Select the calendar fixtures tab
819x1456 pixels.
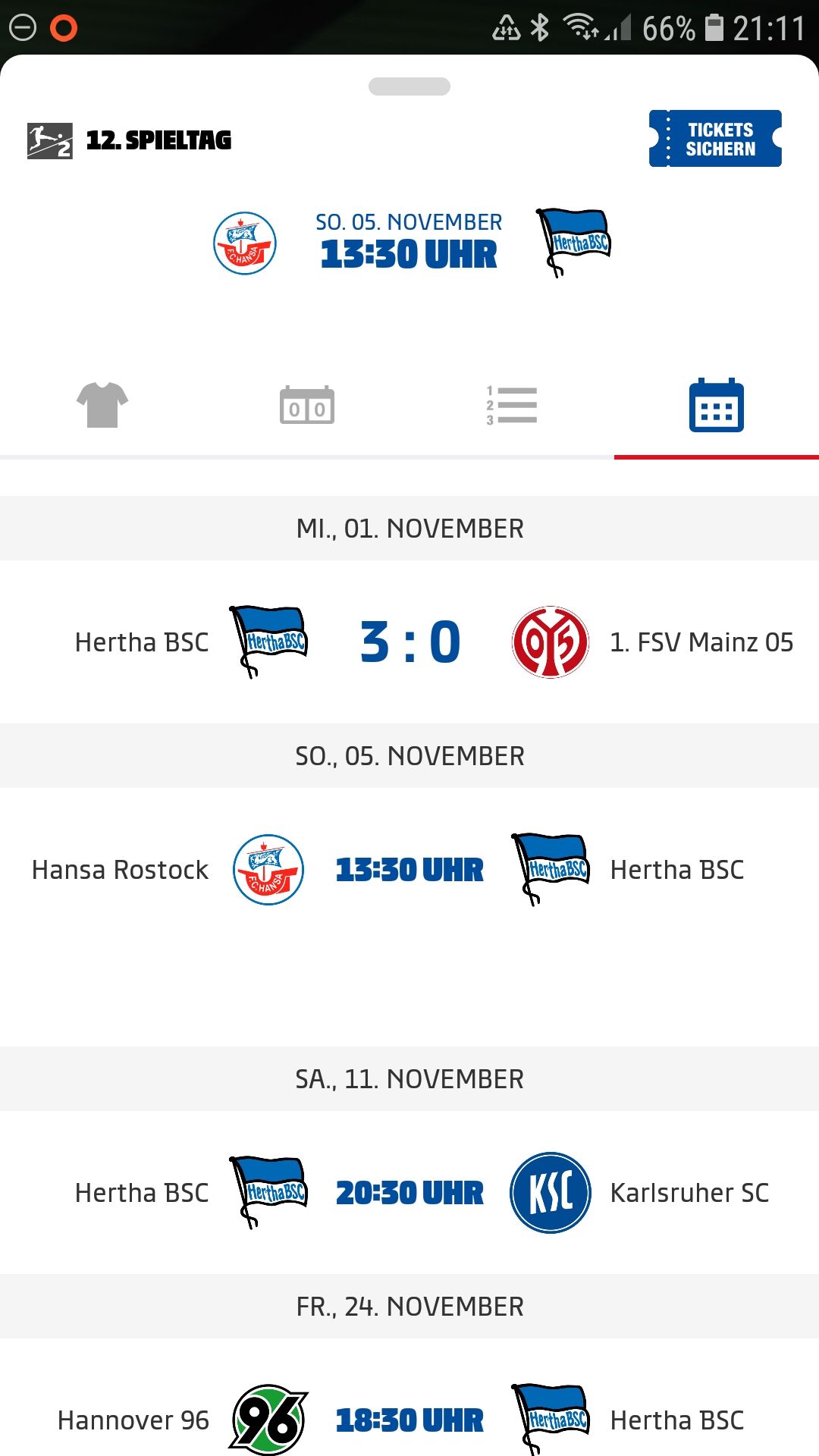(716, 406)
